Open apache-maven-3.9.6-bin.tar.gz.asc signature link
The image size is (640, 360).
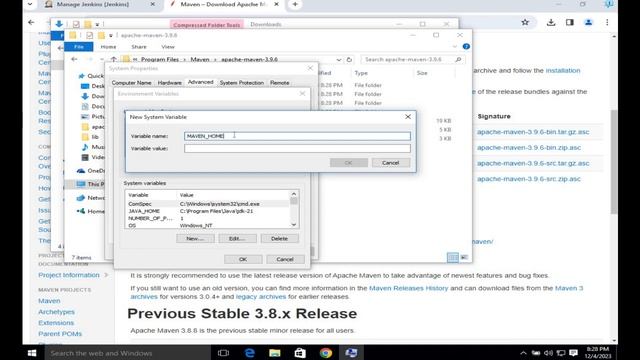tap(533, 132)
